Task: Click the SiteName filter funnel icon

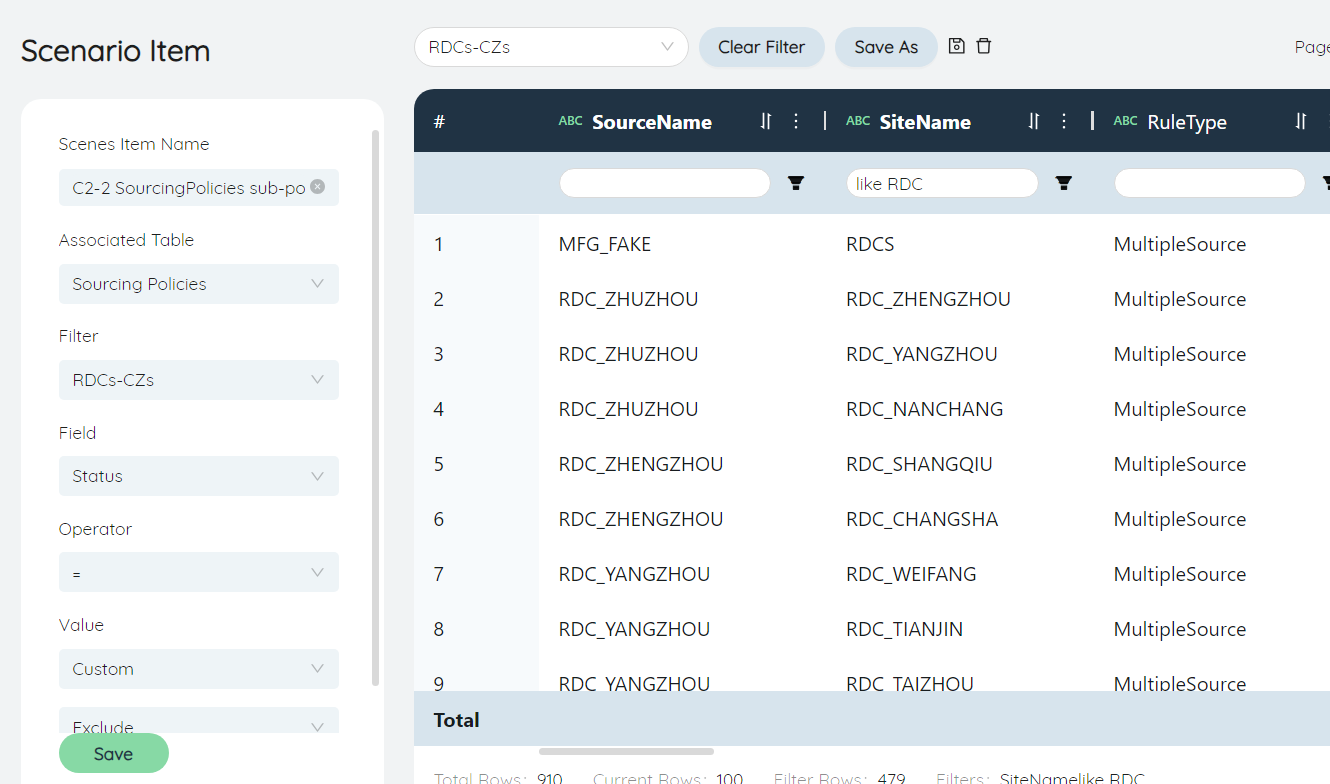Action: 1064,183
